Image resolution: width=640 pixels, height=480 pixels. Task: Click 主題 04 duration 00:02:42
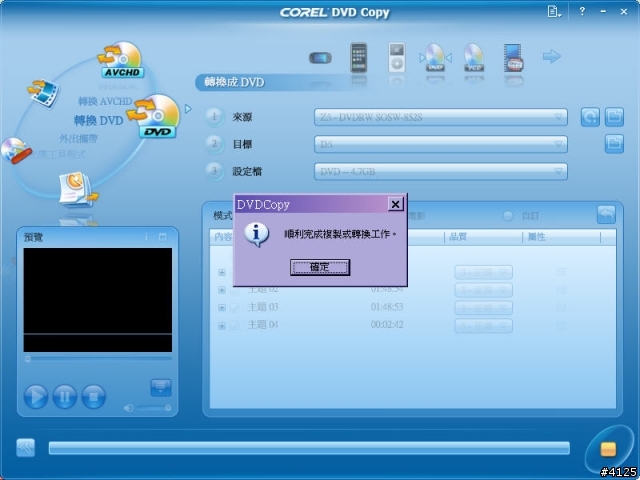tap(387, 324)
